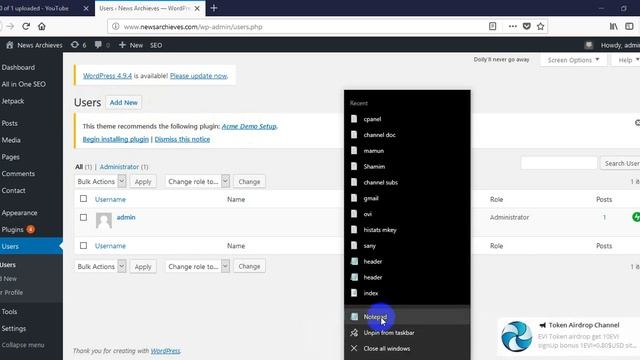Dismiss the theme plugin notice with X icon
This screenshot has width=640, height=360.
pos(637,122)
